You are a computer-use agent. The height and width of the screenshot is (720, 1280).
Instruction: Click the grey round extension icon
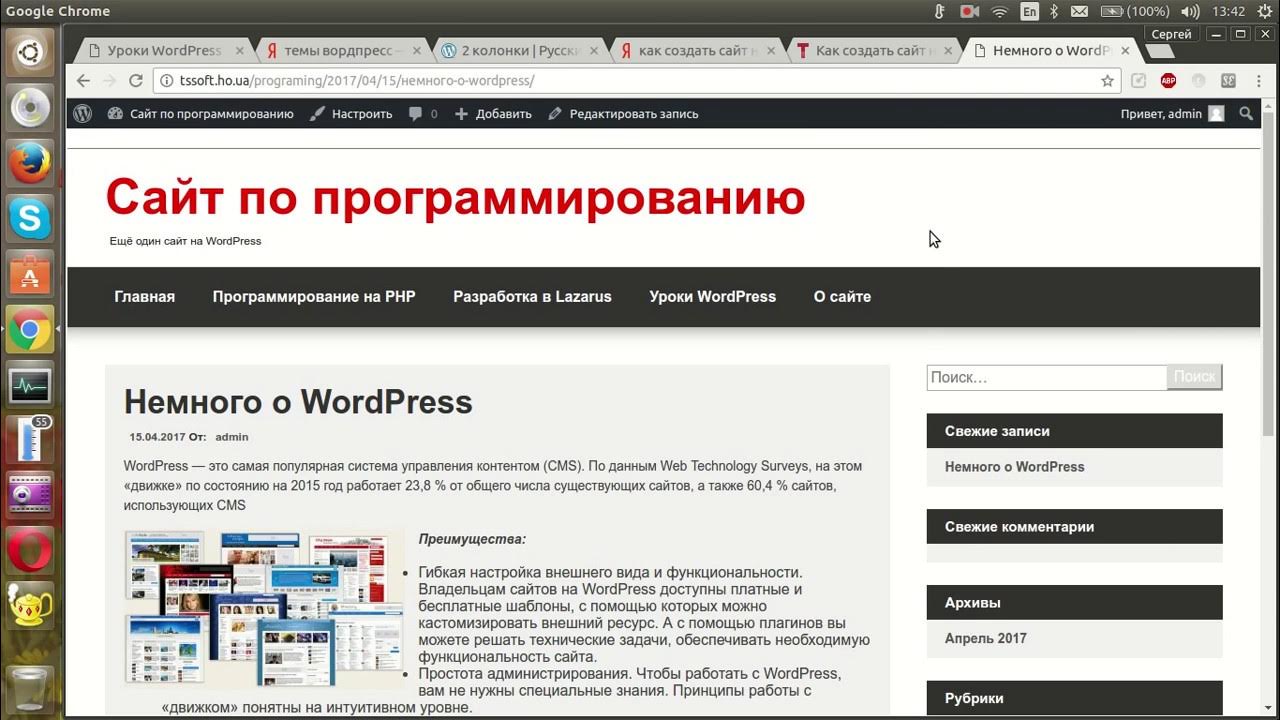click(x=1198, y=81)
